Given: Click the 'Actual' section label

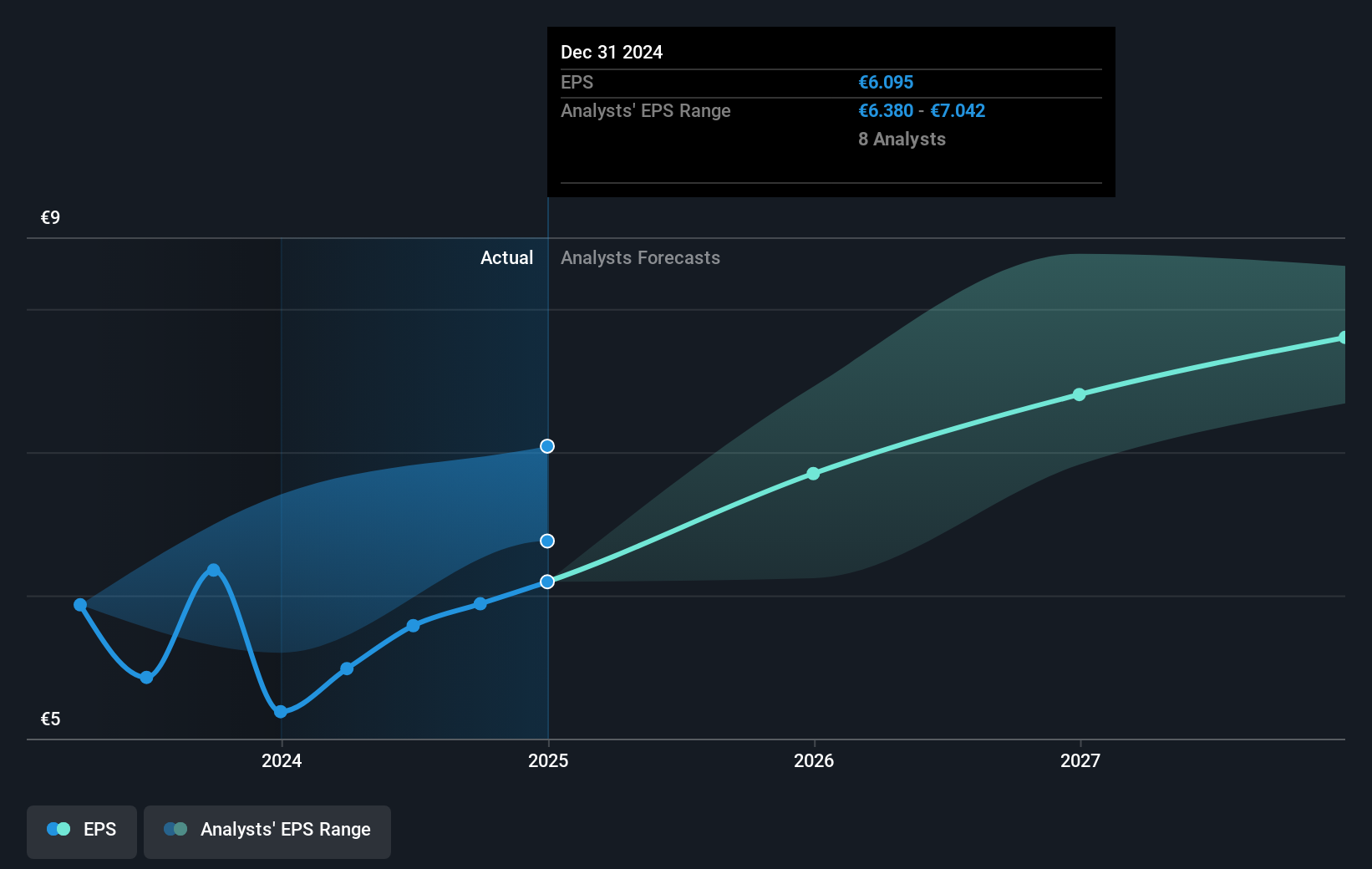Looking at the screenshot, I should pyautogui.click(x=506, y=258).
